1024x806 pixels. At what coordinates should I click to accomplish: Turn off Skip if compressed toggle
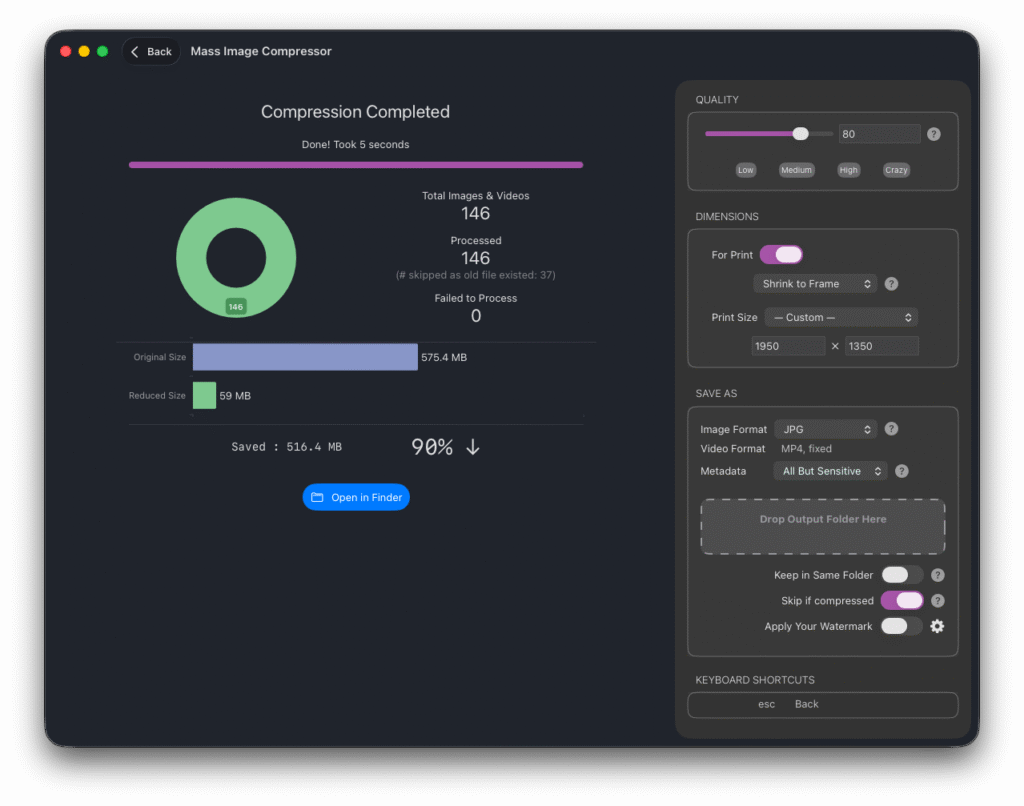901,601
